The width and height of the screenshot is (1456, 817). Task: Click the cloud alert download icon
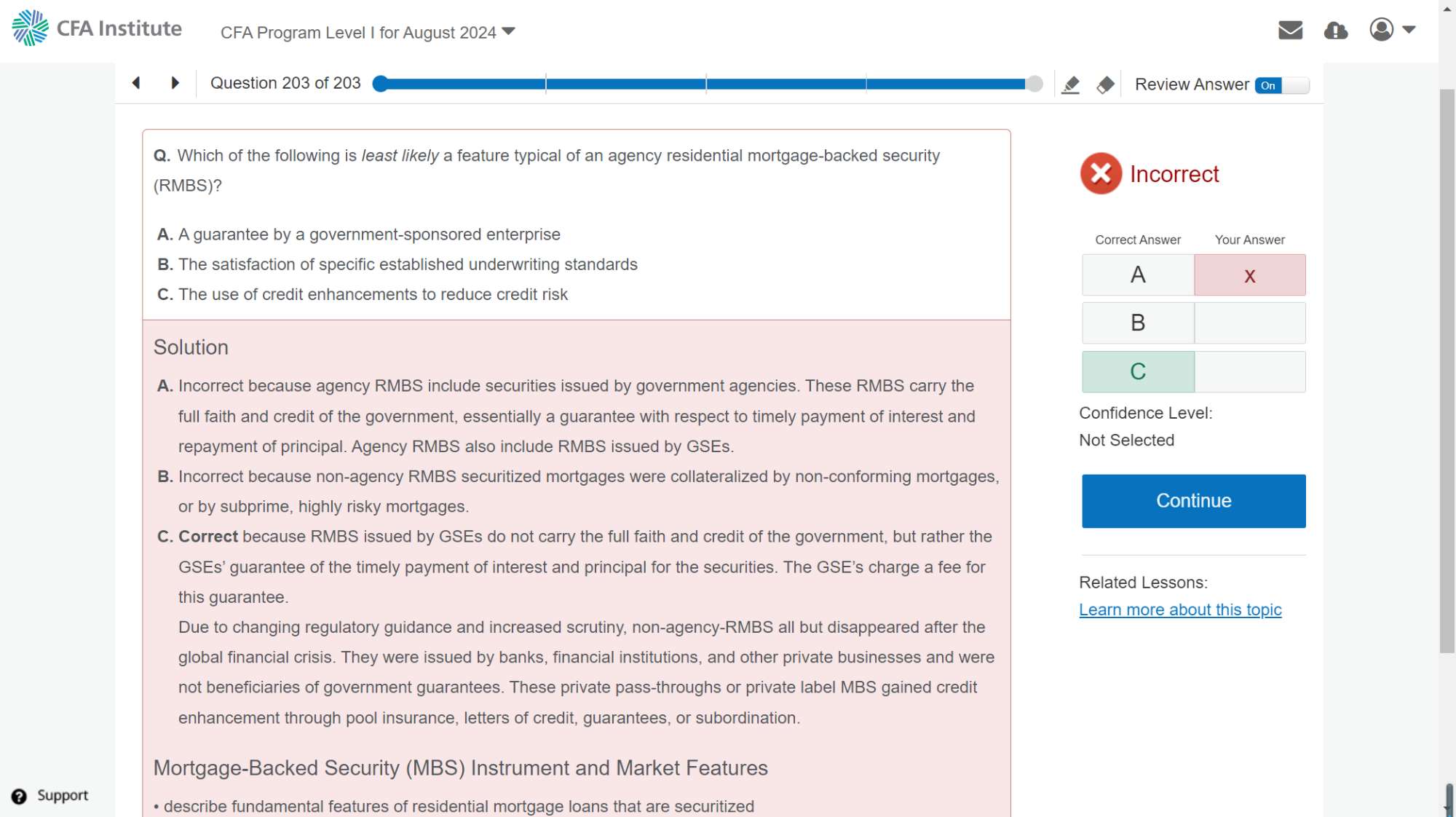pos(1335,30)
